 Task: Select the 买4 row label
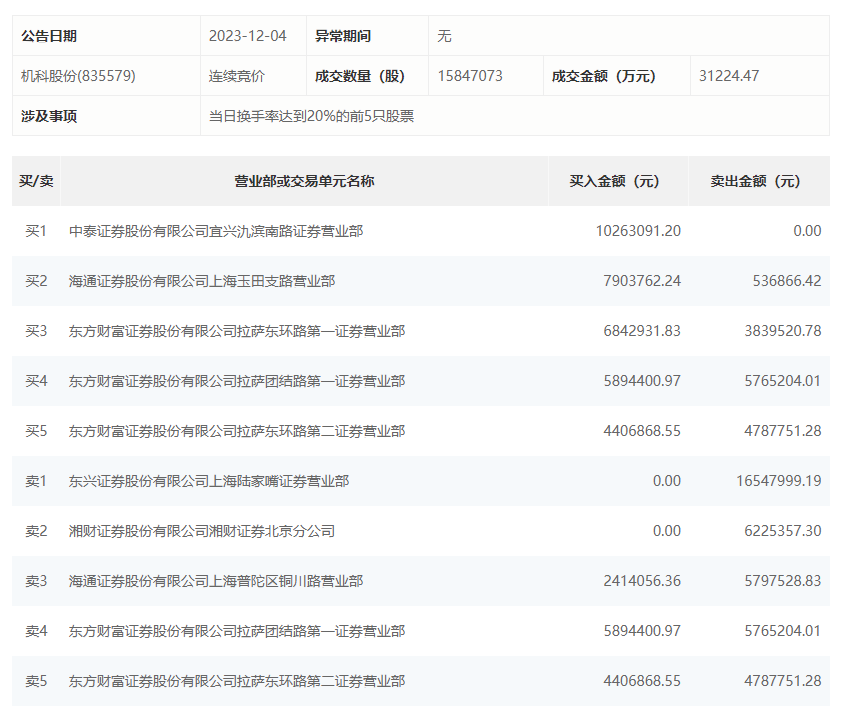(x=36, y=381)
